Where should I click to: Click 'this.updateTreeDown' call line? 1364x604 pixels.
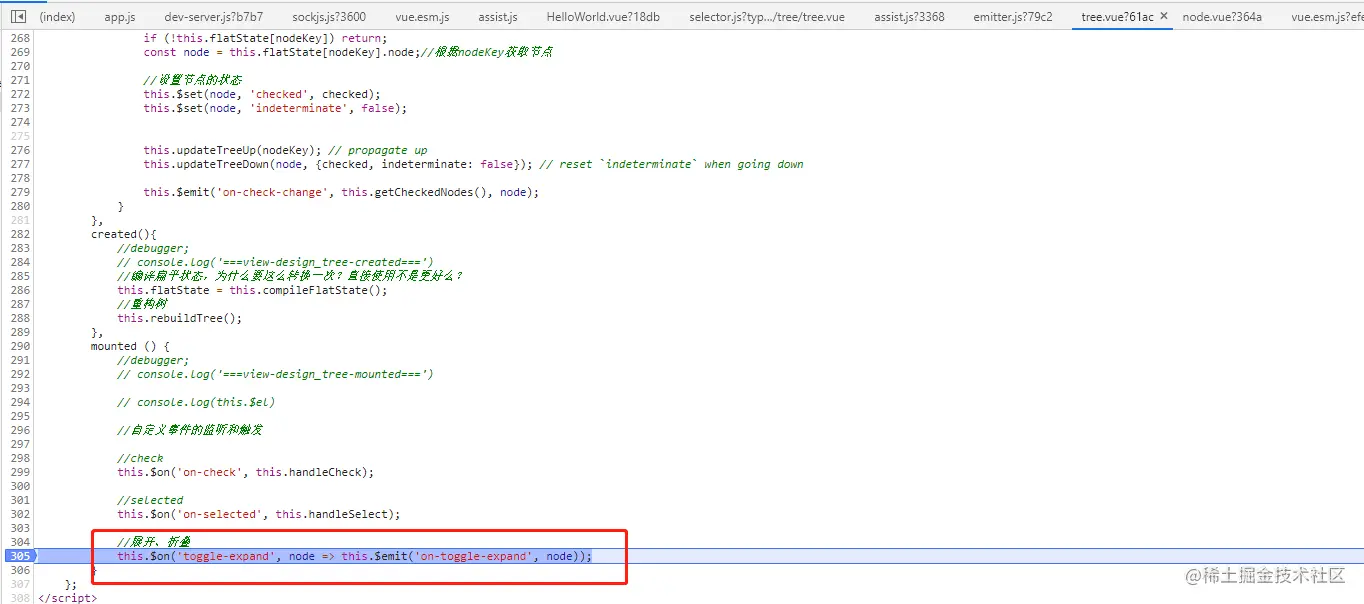[338, 164]
